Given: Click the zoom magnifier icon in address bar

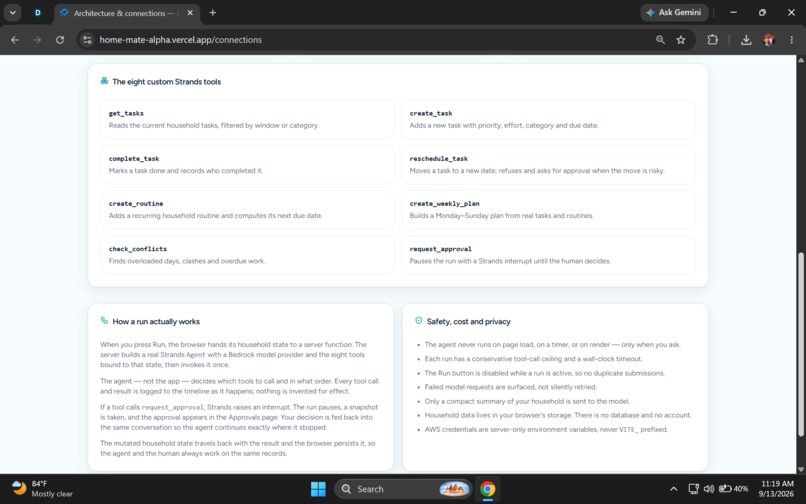Looking at the screenshot, I should (x=660, y=40).
